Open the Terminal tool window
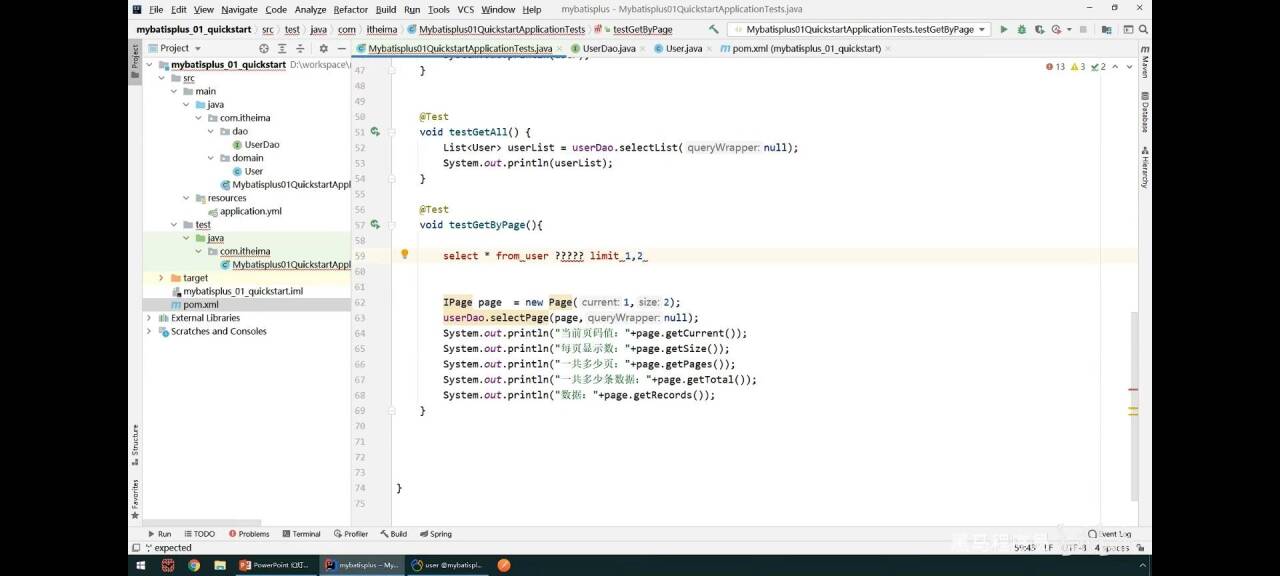 pos(301,534)
